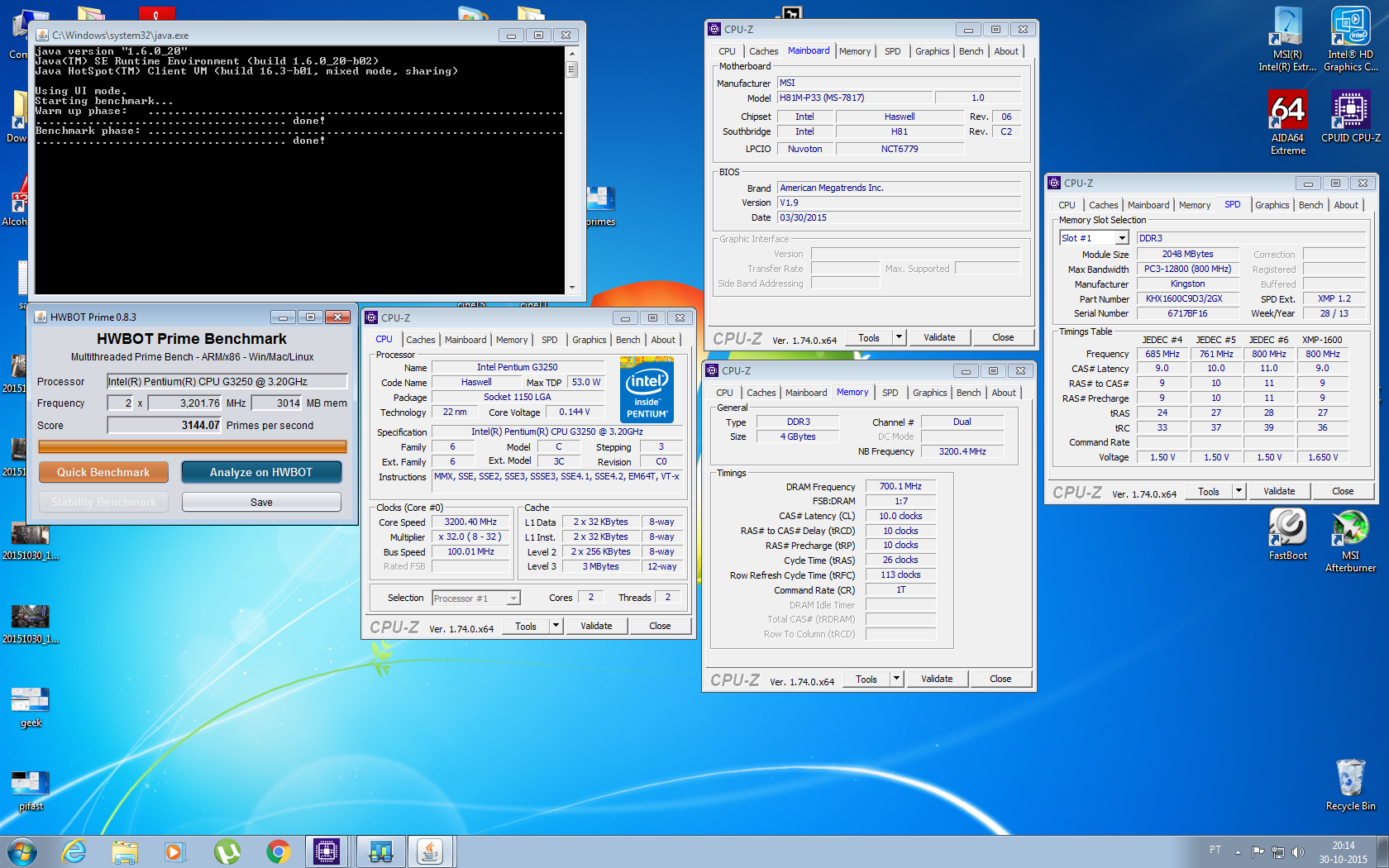Click Analyze on HWBOT button
This screenshot has height=868, width=1389.
(x=261, y=472)
